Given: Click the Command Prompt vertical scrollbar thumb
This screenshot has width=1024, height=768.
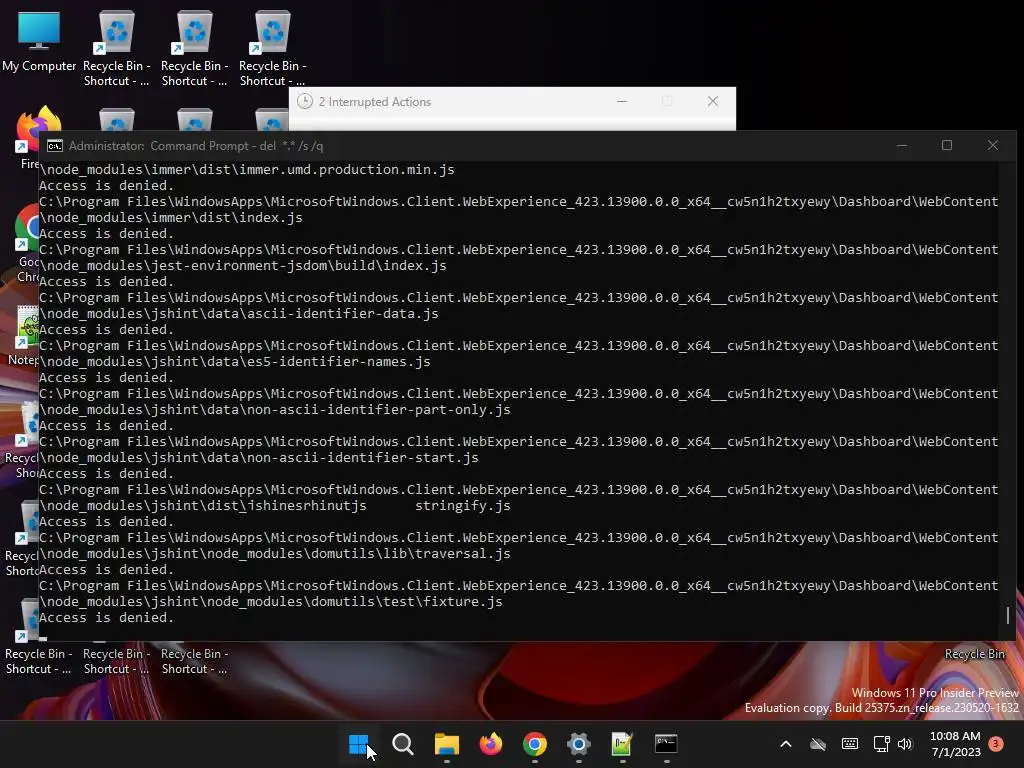Looking at the screenshot, I should click(1008, 615).
